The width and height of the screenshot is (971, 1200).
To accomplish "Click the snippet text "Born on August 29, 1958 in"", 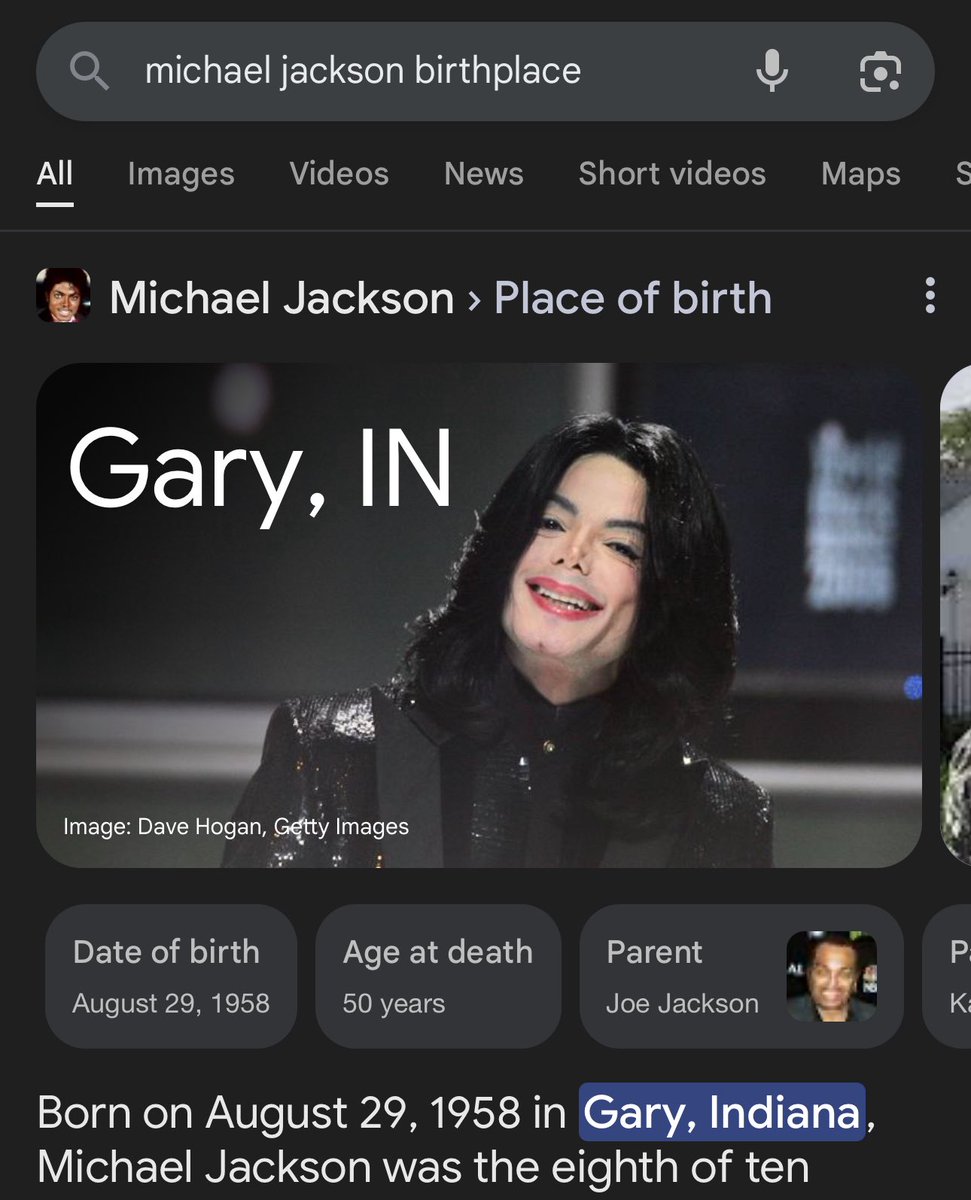I will pos(302,1112).
